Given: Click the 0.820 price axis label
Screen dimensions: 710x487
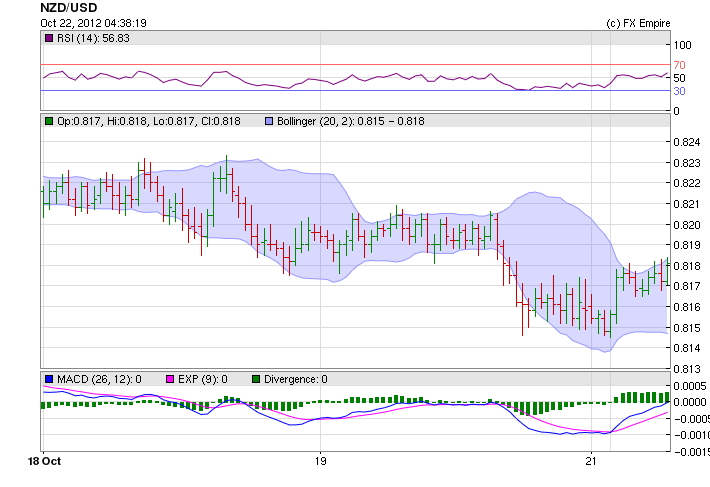Looking at the screenshot, I should tap(687, 225).
